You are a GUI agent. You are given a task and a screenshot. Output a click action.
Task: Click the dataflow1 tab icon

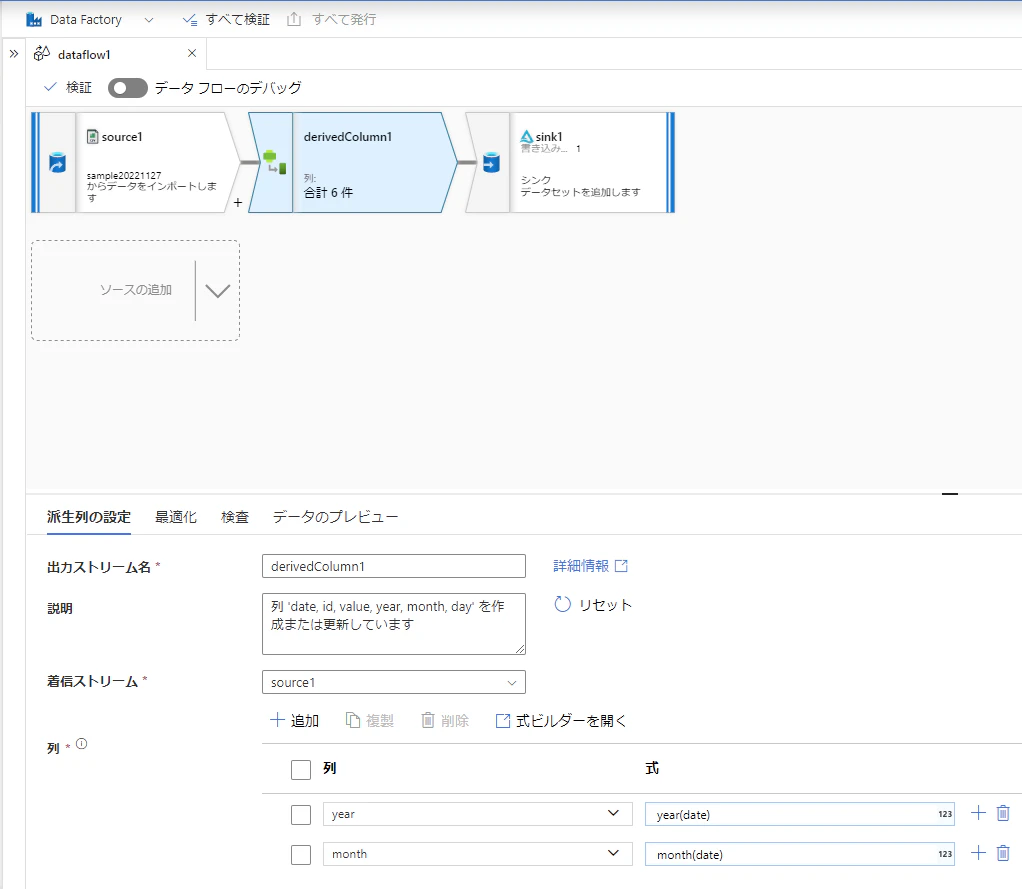point(42,53)
